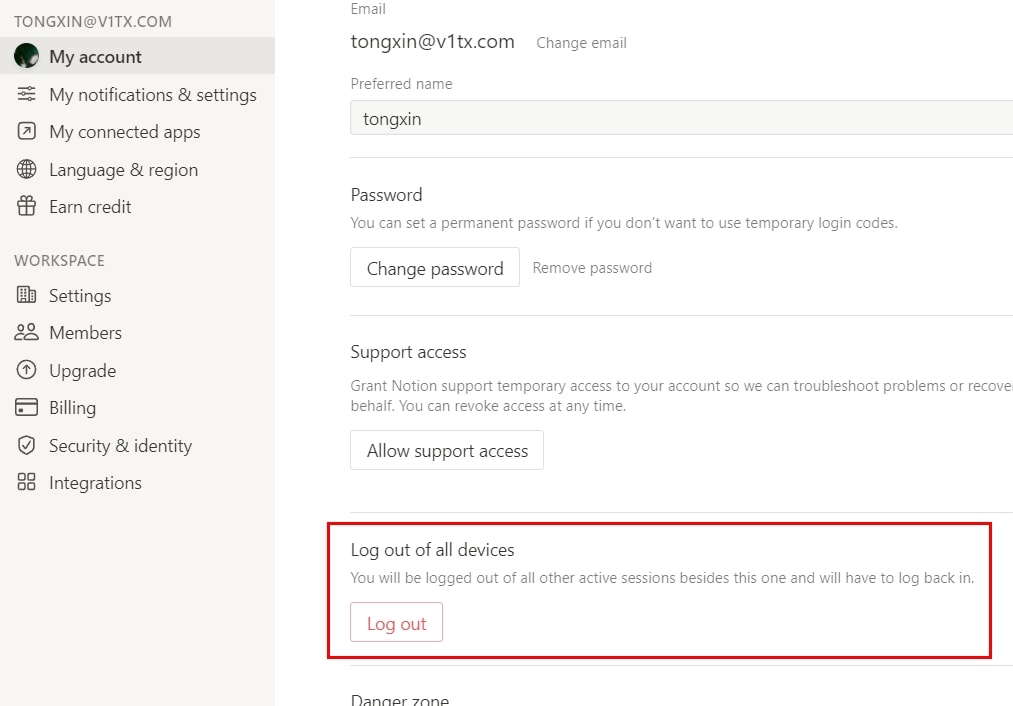Go to the Integrations text label
This screenshot has height=706, width=1013.
(x=95, y=483)
